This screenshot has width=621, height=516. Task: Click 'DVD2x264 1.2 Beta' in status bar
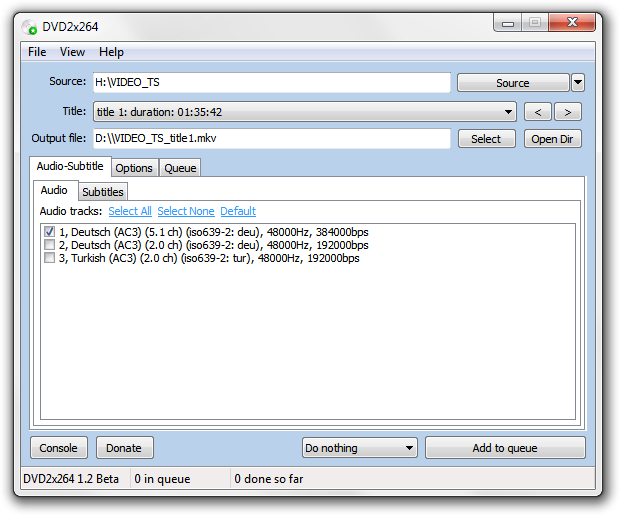(x=71, y=479)
